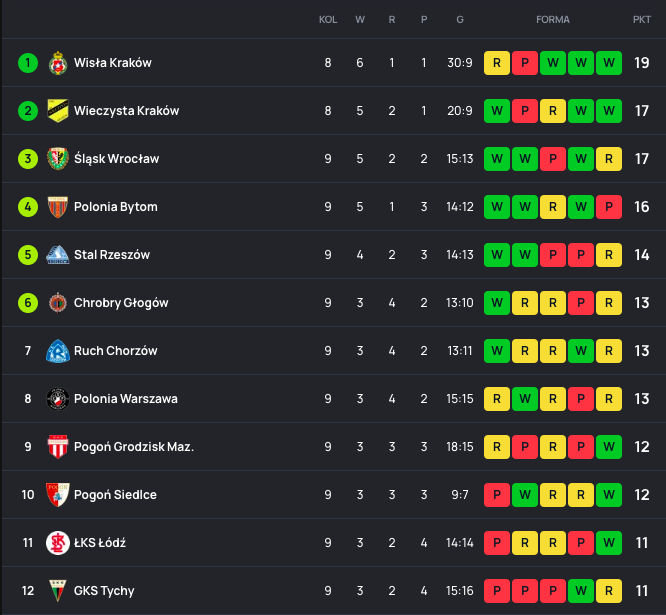Click Pogoń Siedlce's first red P form badge
Screen dimensions: 666x615
(497, 495)
